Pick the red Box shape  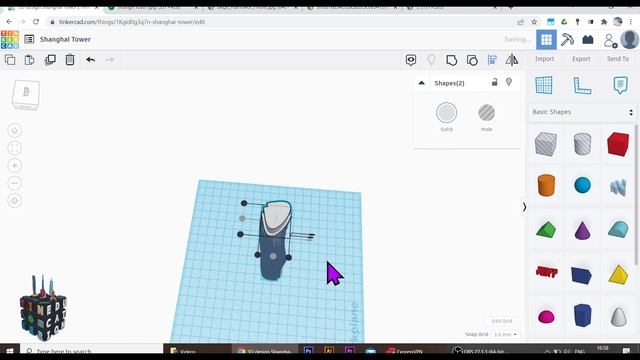(x=618, y=144)
